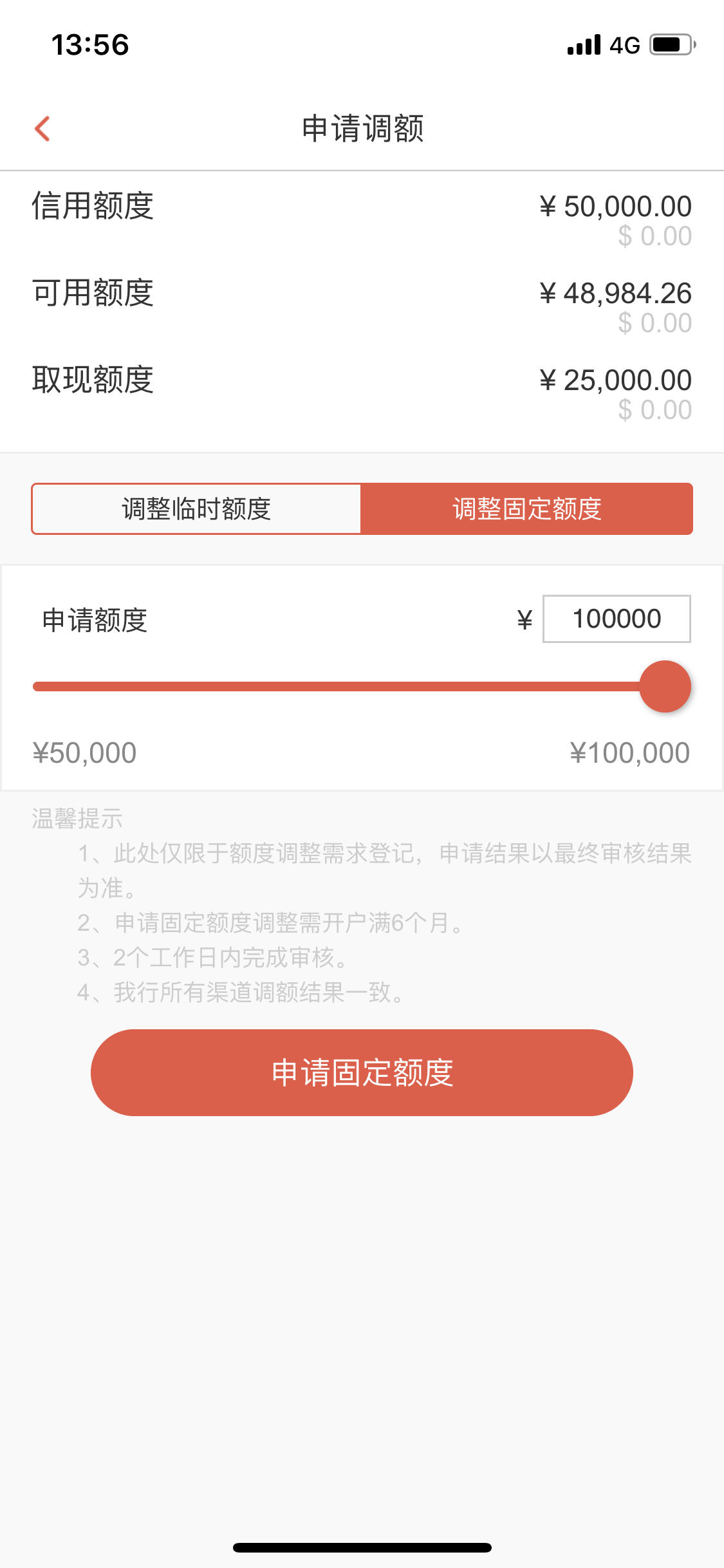Click the slider handle at maximum
The width and height of the screenshot is (724, 1568).
pos(665,686)
